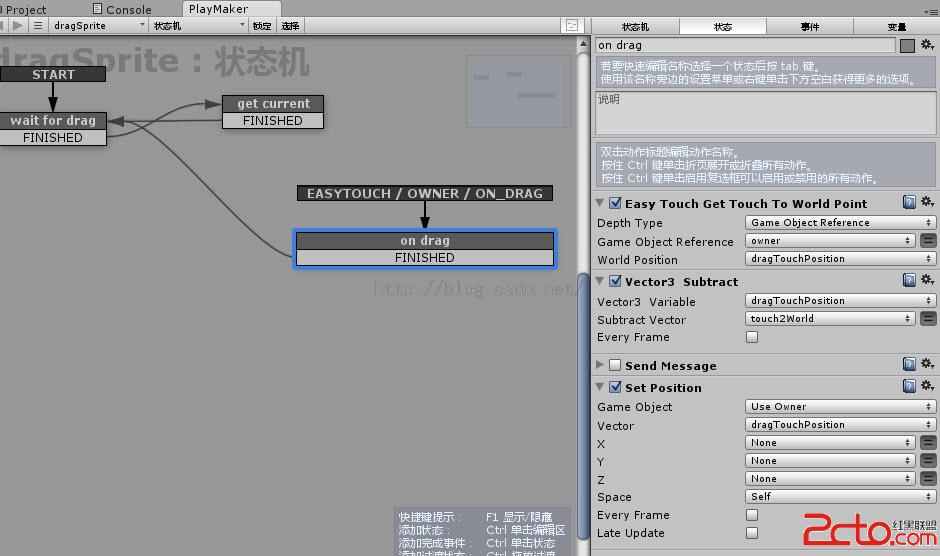Open settings gear next to state name
The width and height of the screenshot is (940, 556).
point(927,45)
